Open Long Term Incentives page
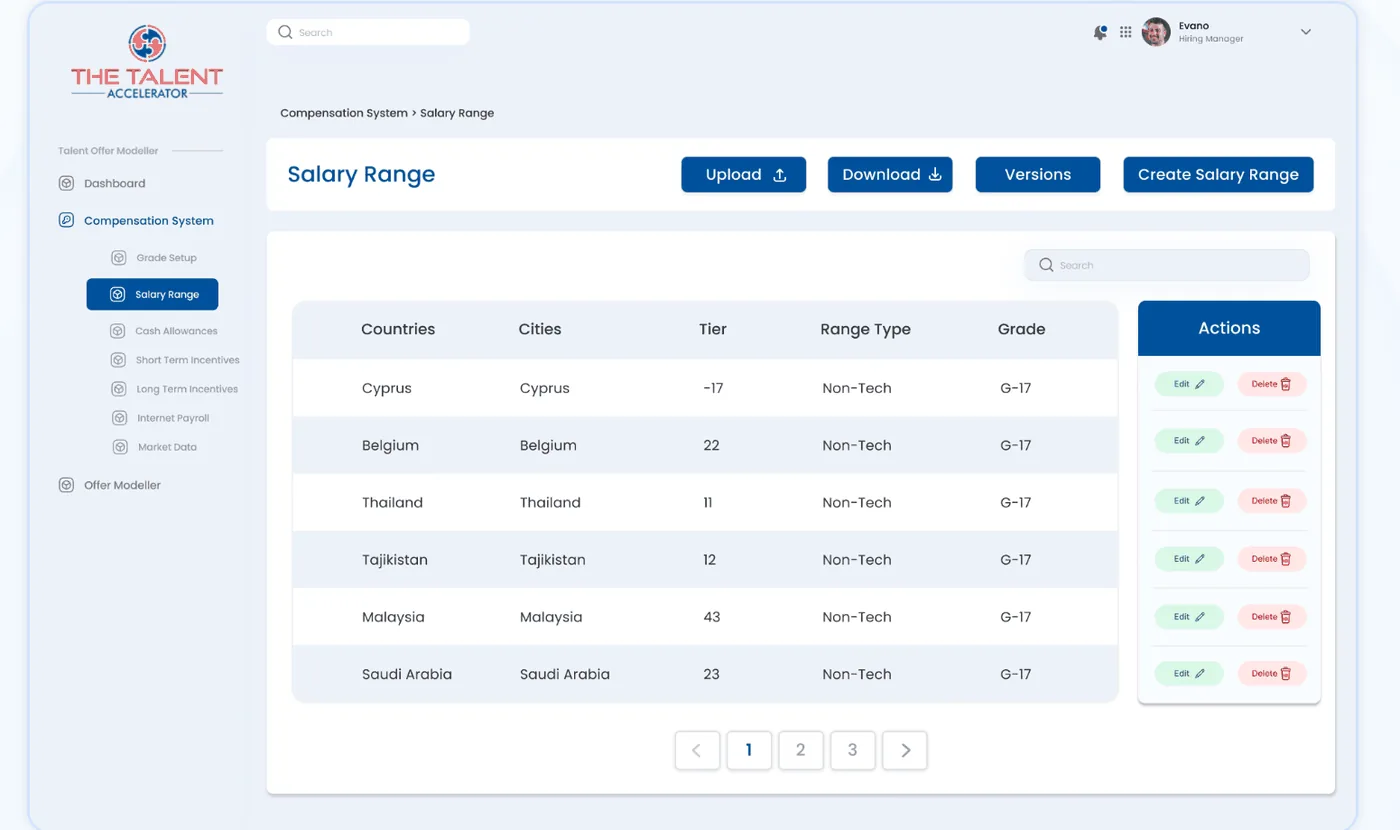The image size is (1400, 830). point(174,389)
